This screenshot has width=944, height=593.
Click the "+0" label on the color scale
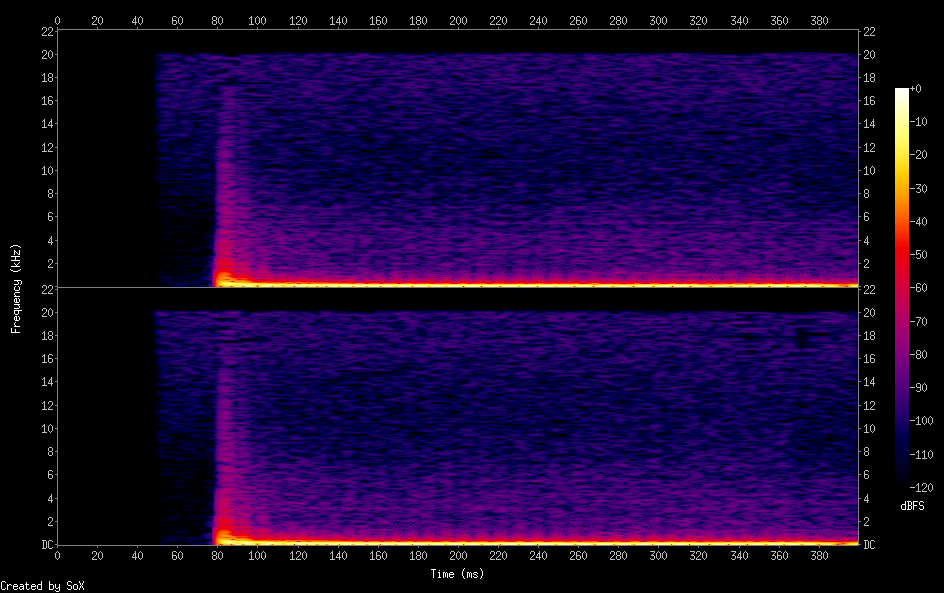click(915, 88)
